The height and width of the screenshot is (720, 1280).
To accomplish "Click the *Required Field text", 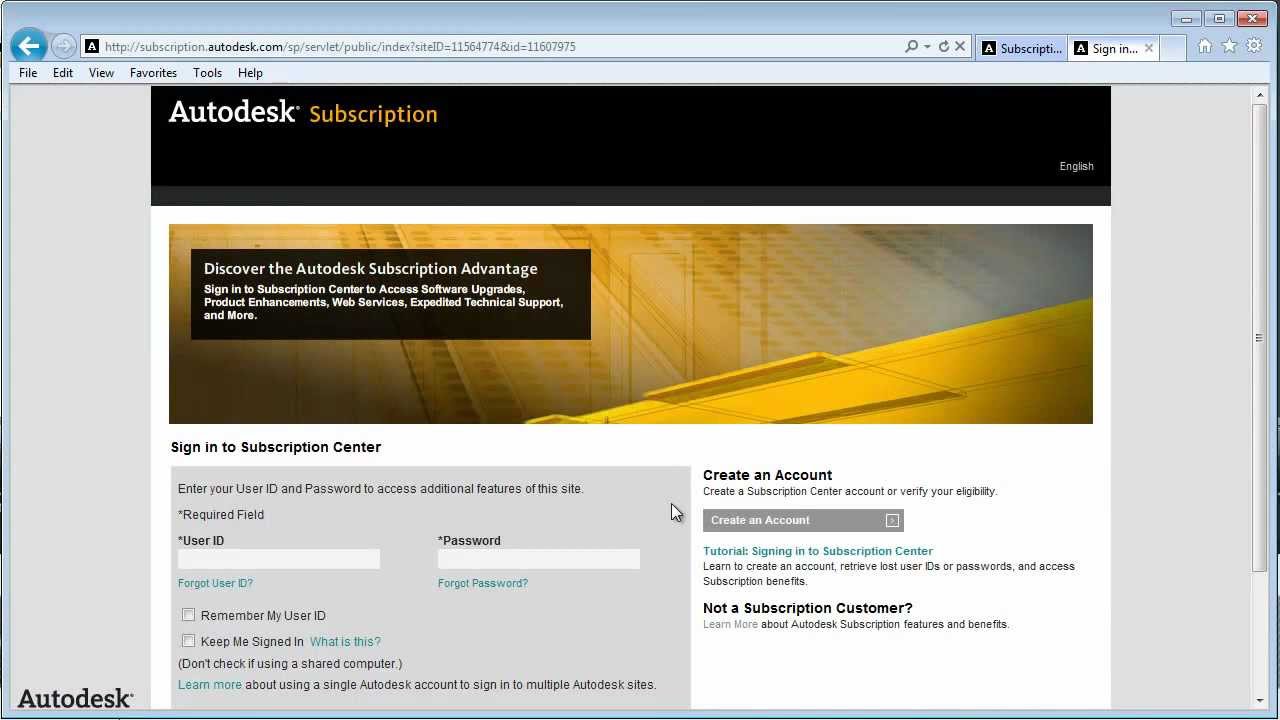I will 221,515.
